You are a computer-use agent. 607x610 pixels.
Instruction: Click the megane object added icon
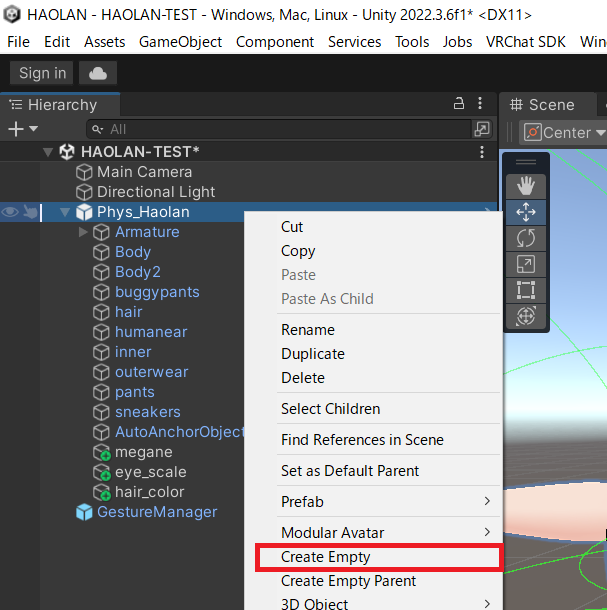pyautogui.click(x=102, y=452)
